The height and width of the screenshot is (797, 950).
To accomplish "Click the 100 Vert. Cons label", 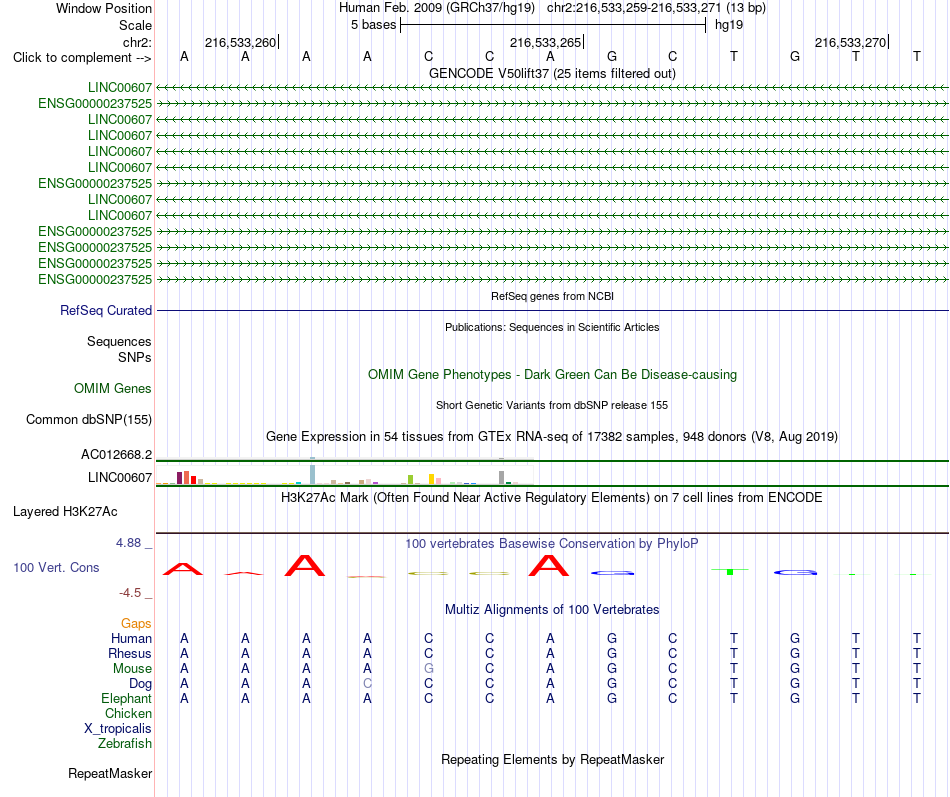I will [x=56, y=567].
